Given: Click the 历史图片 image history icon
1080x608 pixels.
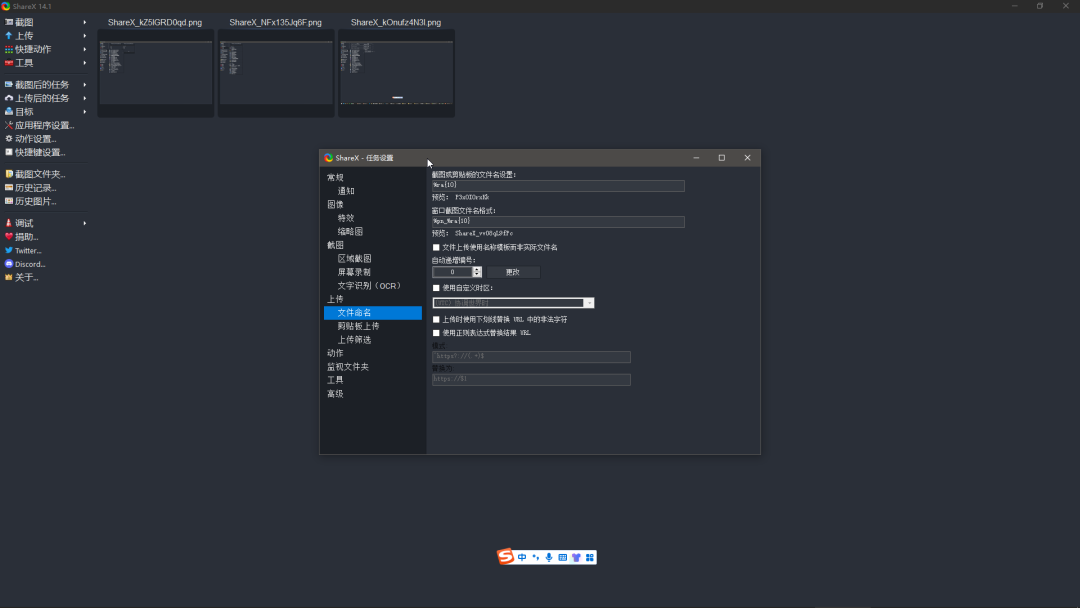Looking at the screenshot, I should (9, 201).
